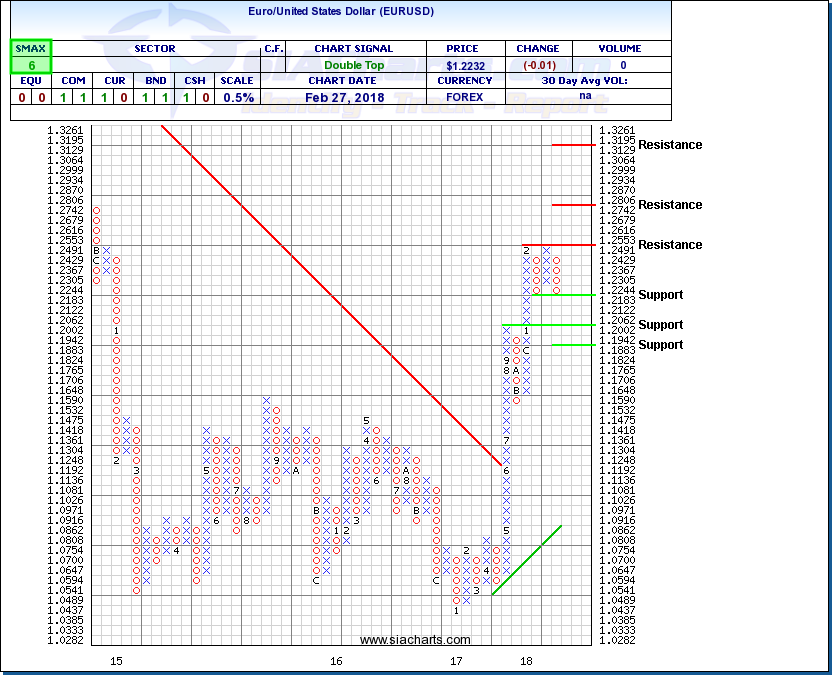Click the Resistance label near 1.3195
832x675 pixels.
pos(670,145)
